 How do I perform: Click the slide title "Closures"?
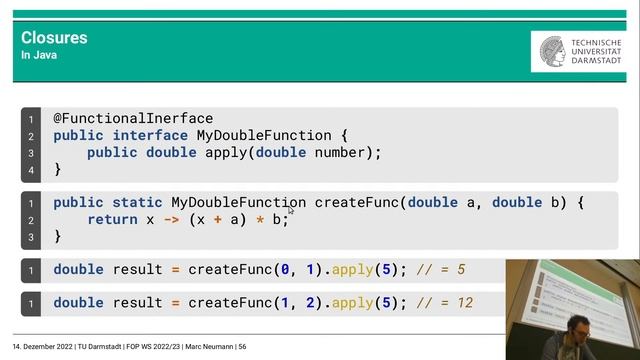click(54, 38)
